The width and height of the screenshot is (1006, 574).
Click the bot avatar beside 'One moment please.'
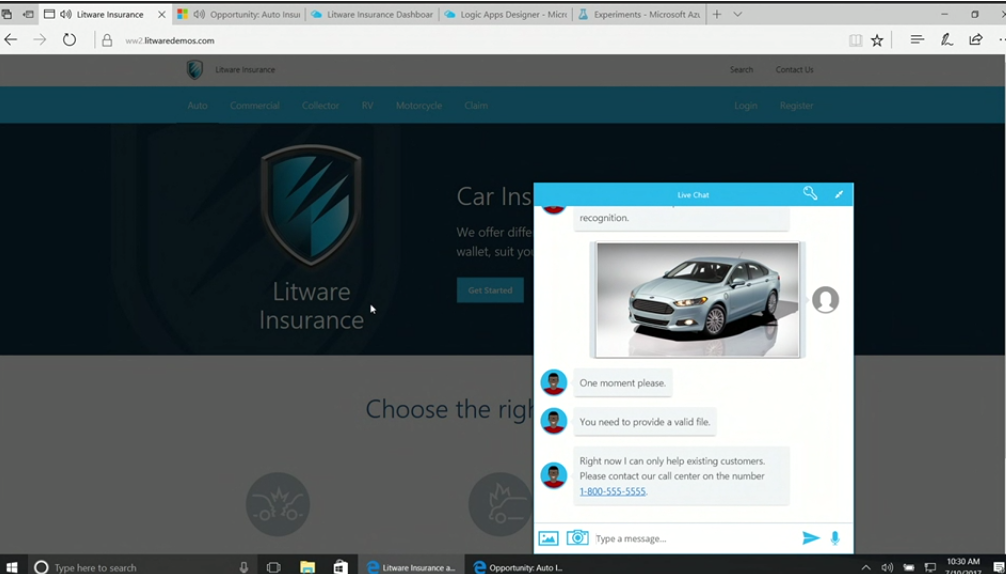pos(553,382)
